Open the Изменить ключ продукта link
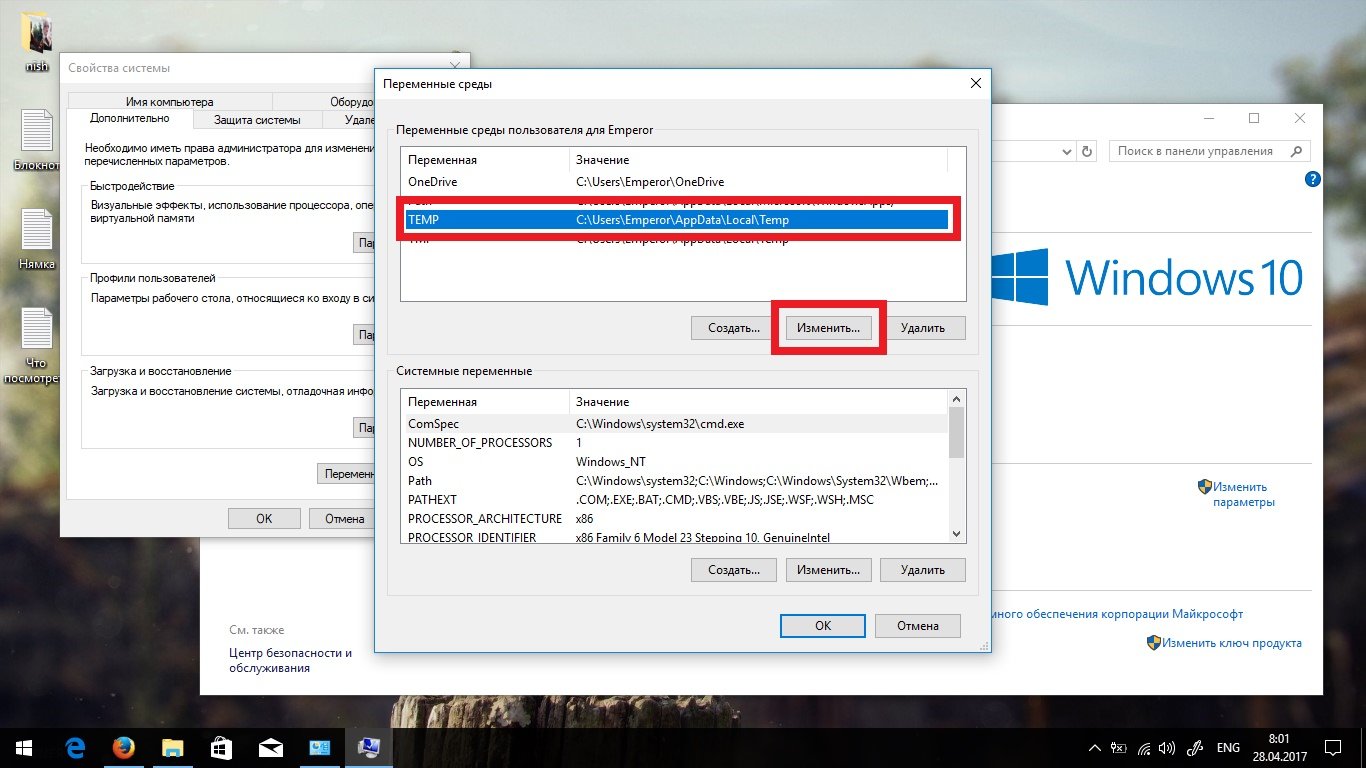The width and height of the screenshot is (1366, 768). (x=1231, y=643)
